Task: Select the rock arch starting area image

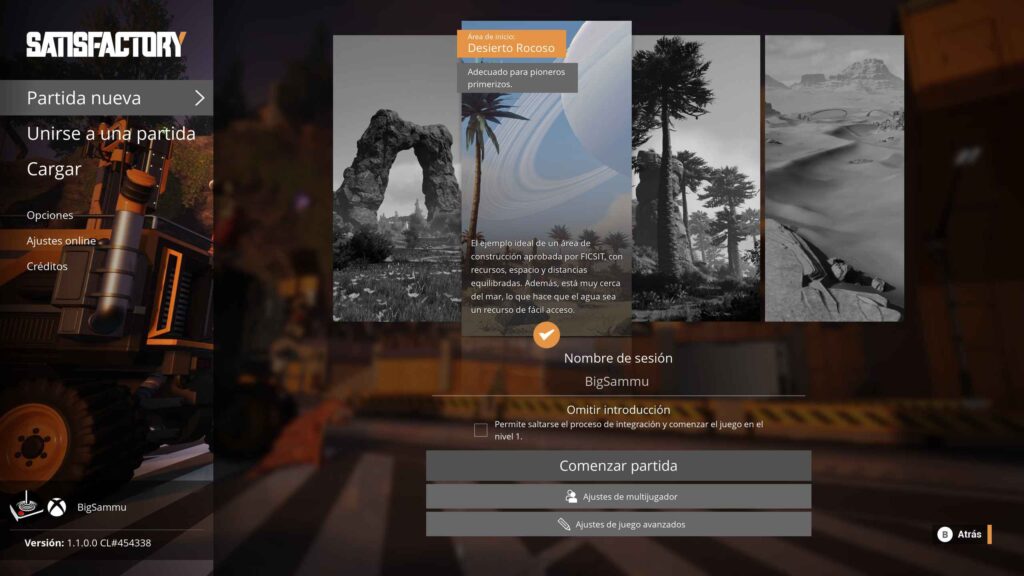Action: 397,180
